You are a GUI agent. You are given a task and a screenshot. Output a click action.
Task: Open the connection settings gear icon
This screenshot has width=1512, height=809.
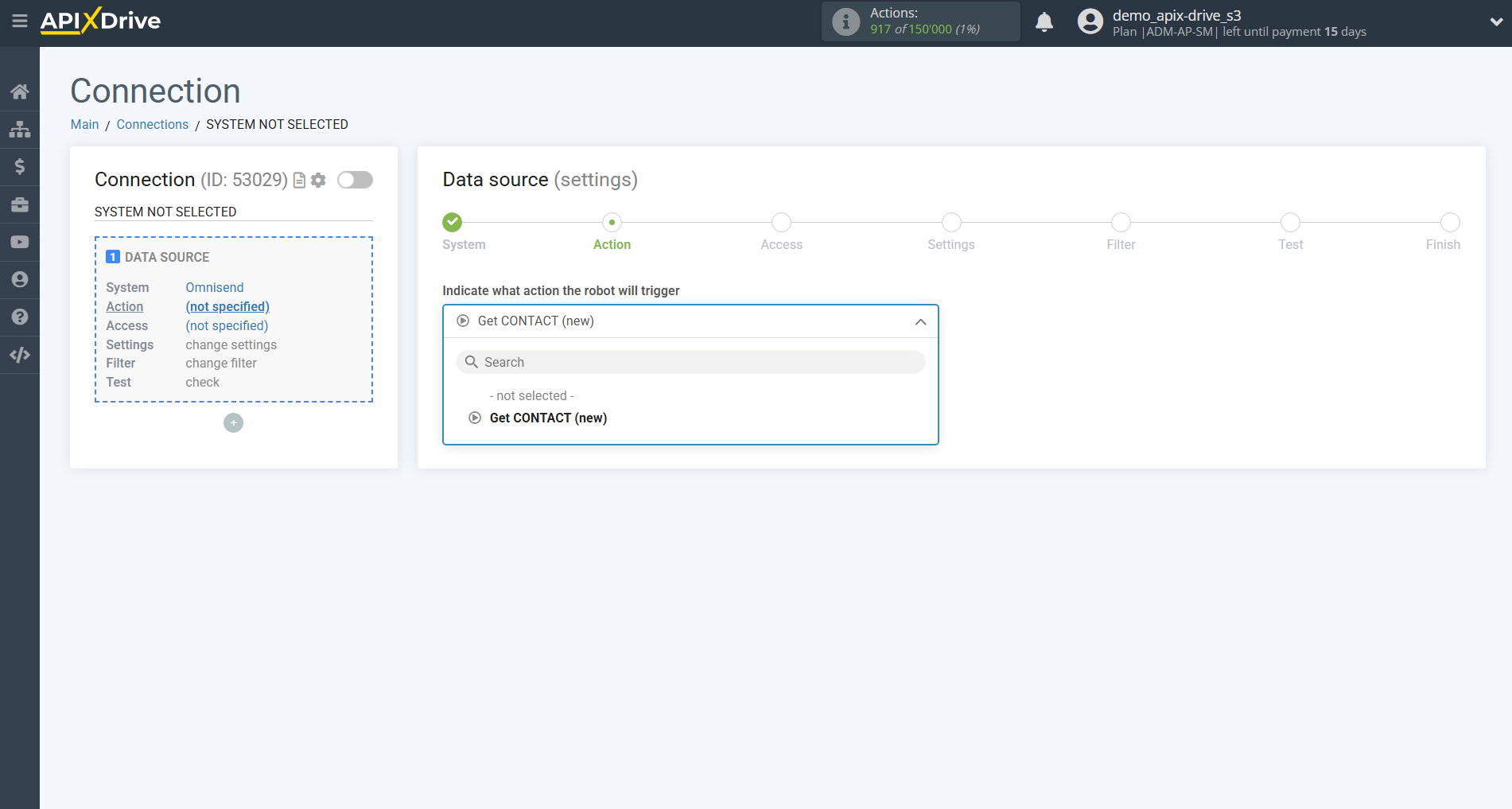[318, 180]
